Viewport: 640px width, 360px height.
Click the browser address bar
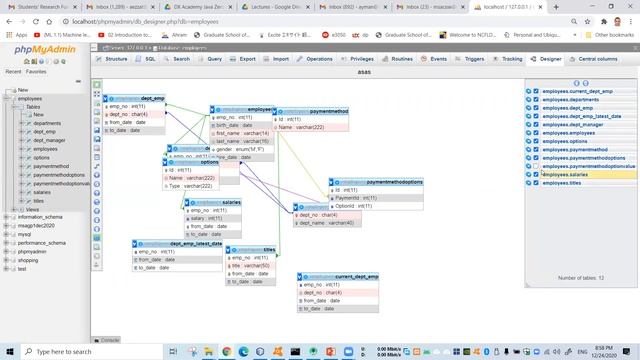(x=318, y=22)
